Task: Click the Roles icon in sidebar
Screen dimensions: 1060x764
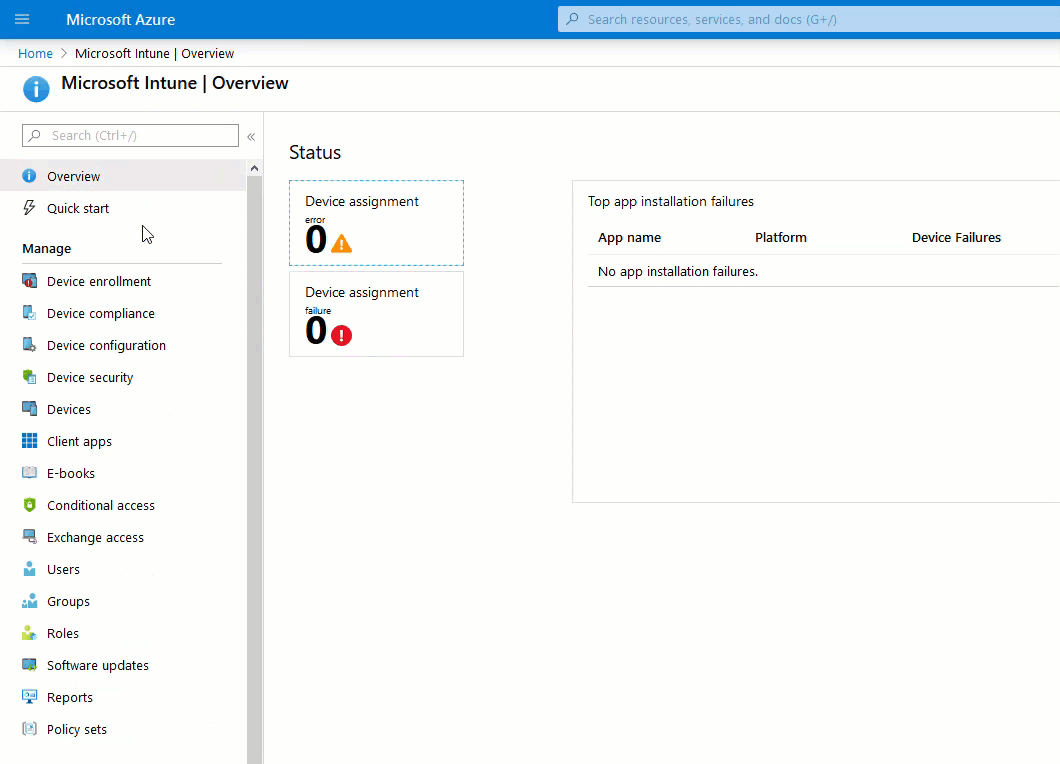Action: (29, 633)
